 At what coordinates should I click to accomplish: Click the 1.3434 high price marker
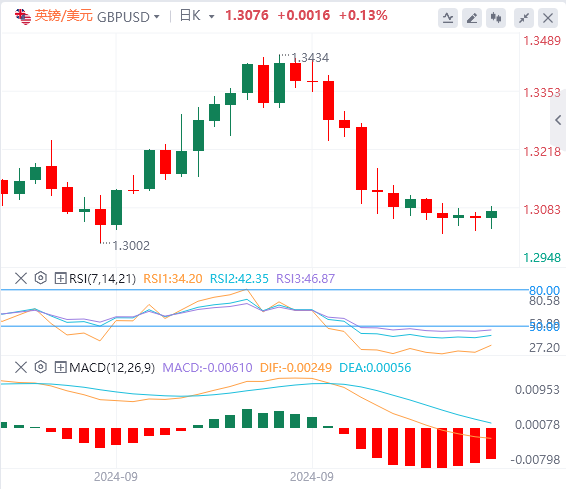click(310, 58)
